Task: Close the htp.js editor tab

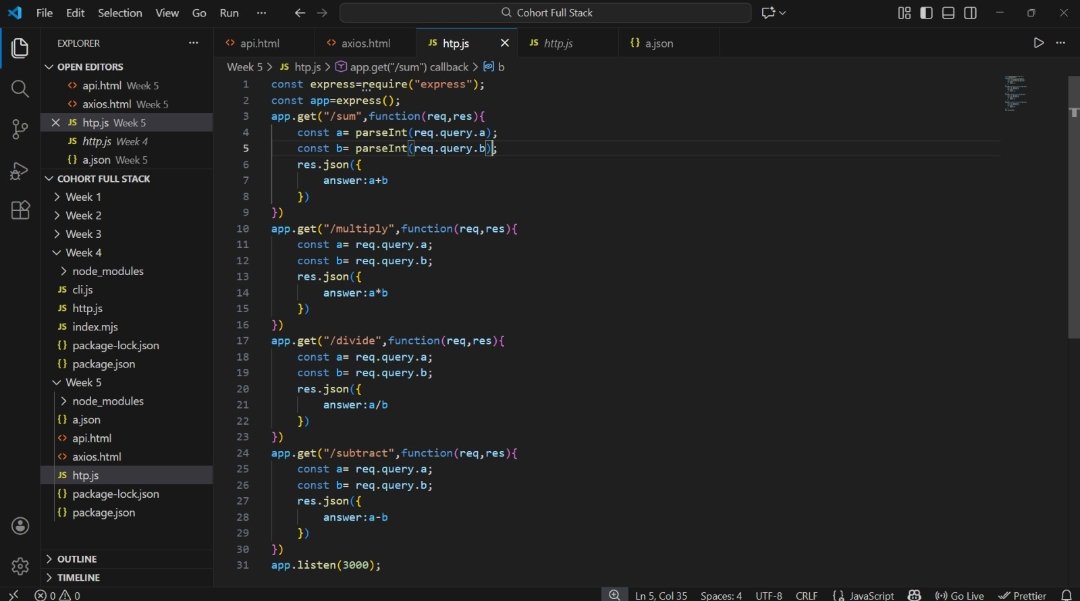Action: (x=504, y=43)
